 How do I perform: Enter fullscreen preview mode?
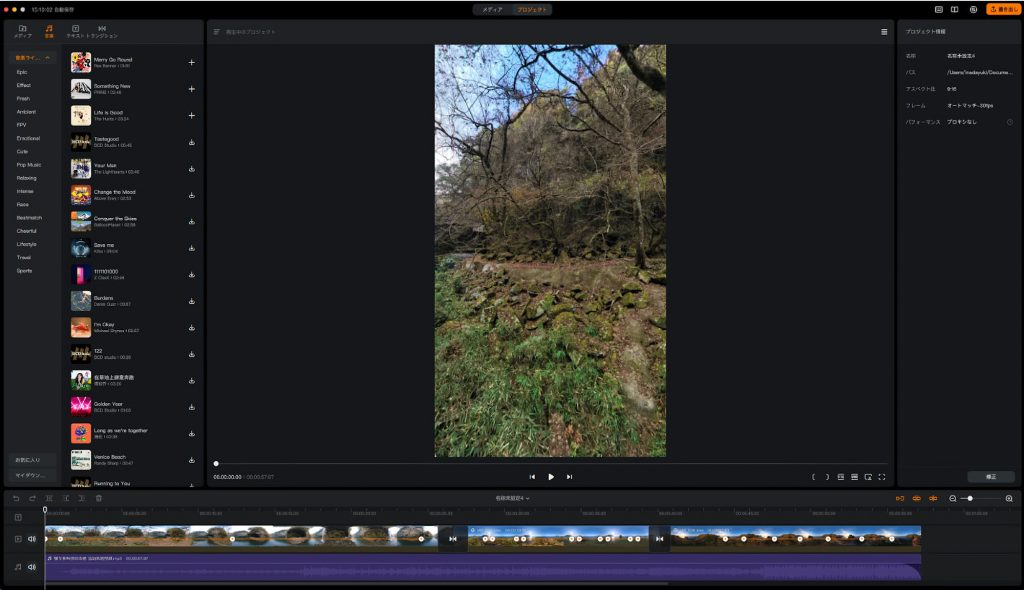(882, 477)
